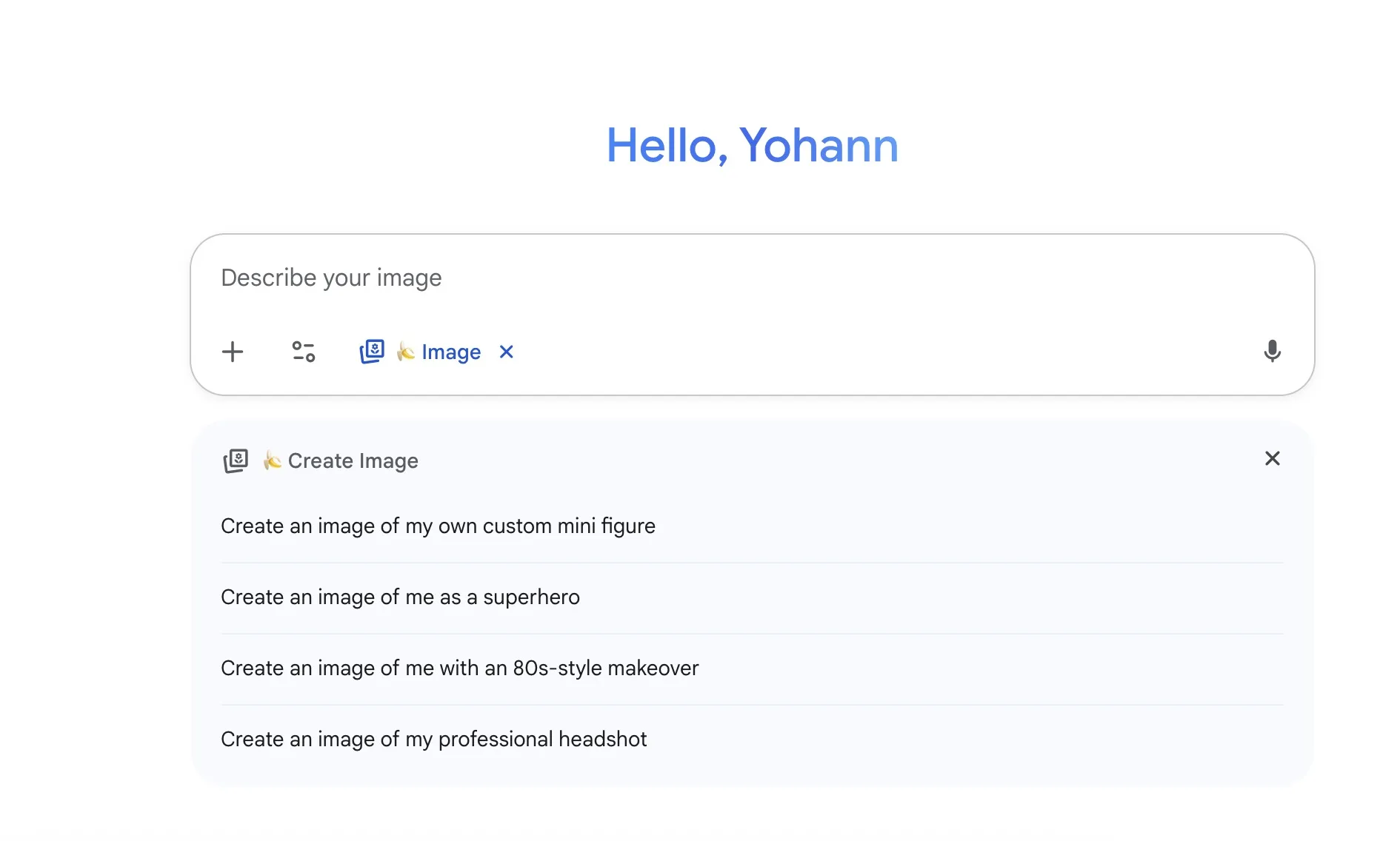Click the banana emoji in Create Image header

coord(272,460)
